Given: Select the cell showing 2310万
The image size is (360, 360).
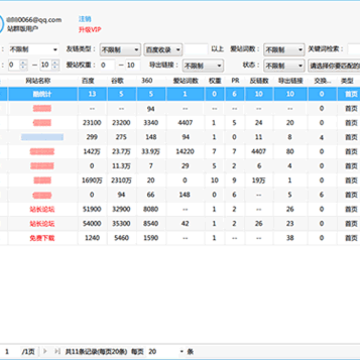Looking at the screenshot, I should point(121,180).
